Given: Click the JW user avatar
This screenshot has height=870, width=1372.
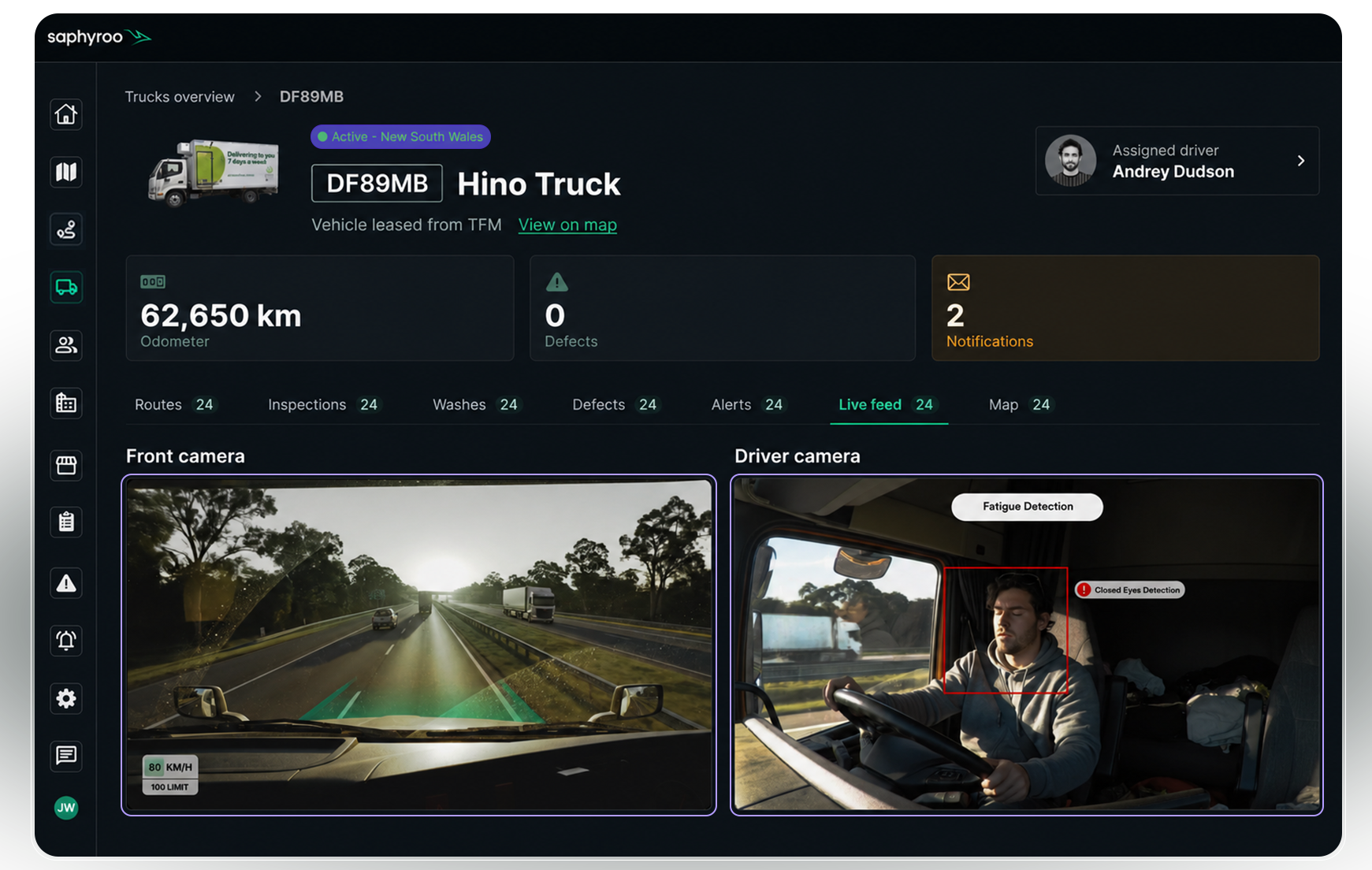Looking at the screenshot, I should click(x=66, y=808).
